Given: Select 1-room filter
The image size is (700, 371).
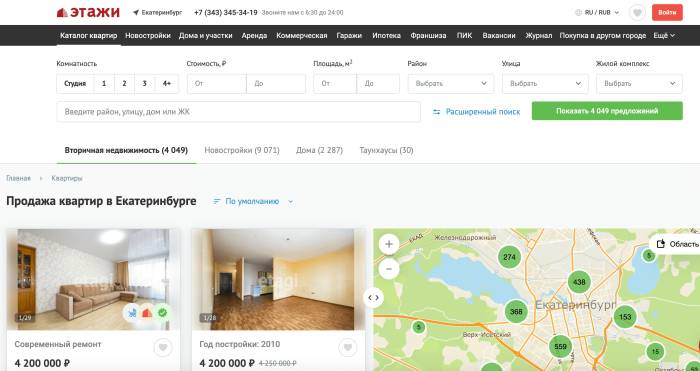Looking at the screenshot, I should [104, 83].
